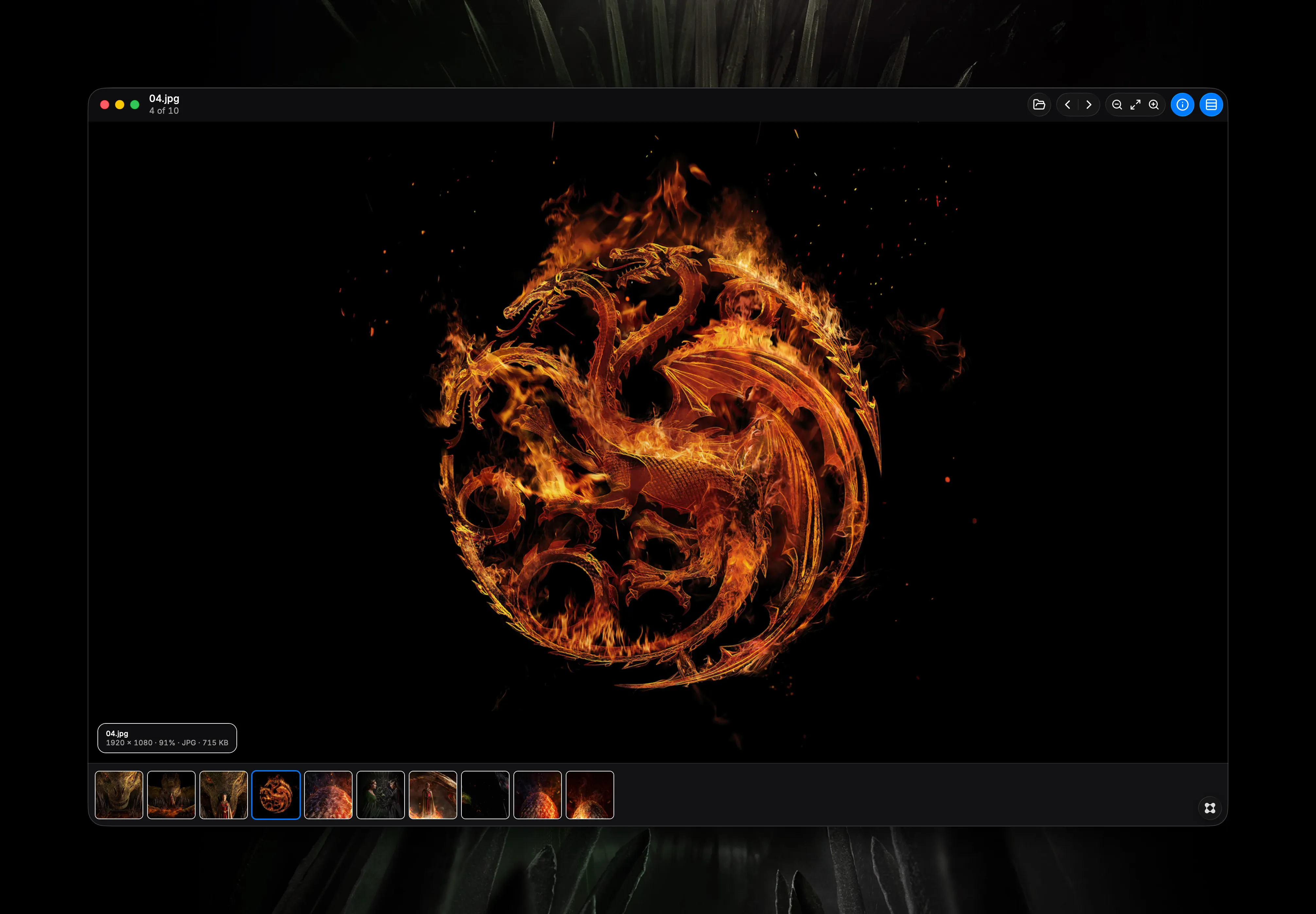Select the first thumbnail of dragon face
The width and height of the screenshot is (1316, 914).
point(119,795)
